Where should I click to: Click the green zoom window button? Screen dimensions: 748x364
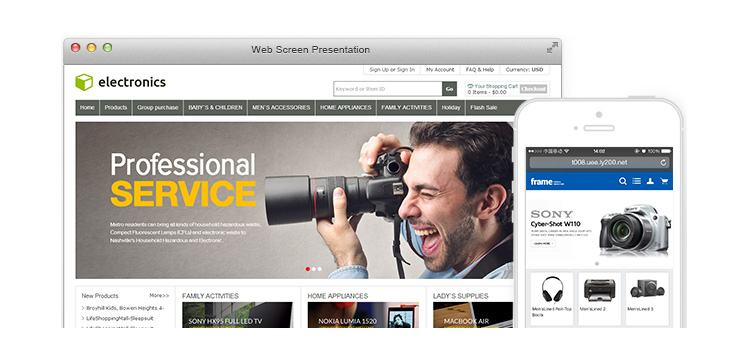pyautogui.click(x=107, y=48)
